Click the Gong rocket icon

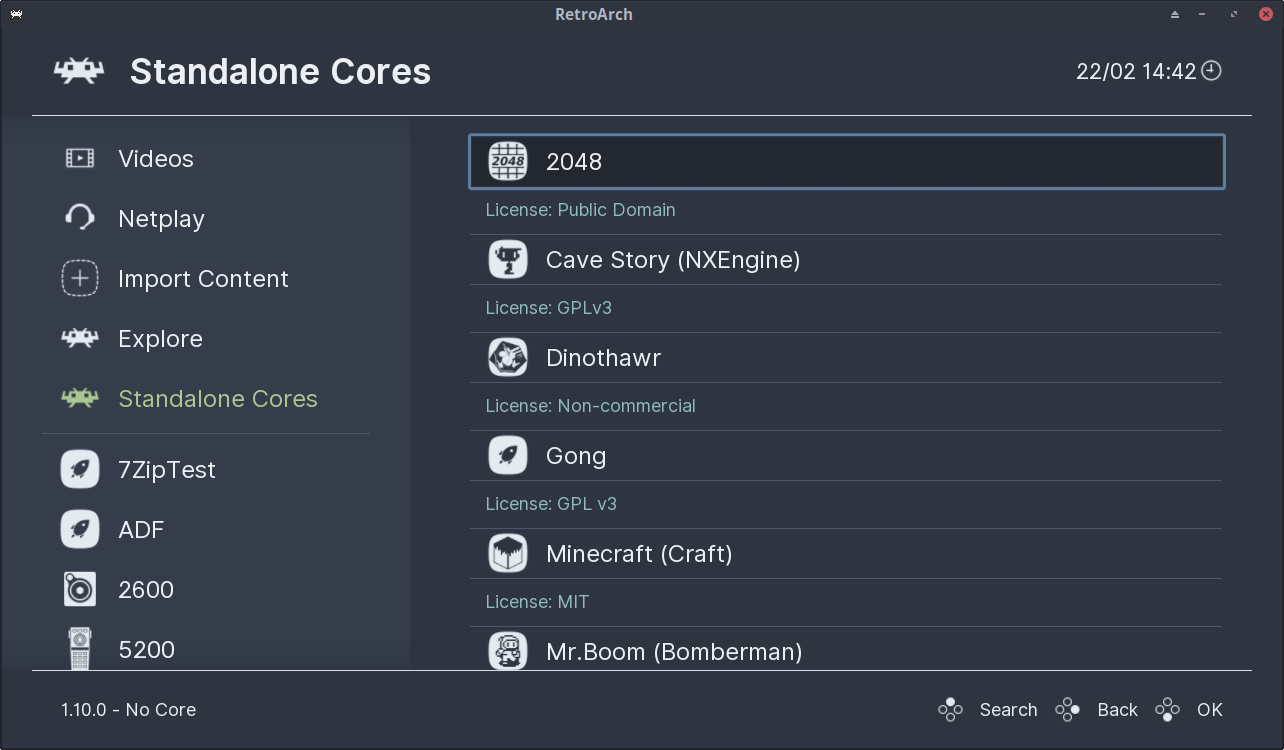point(508,456)
